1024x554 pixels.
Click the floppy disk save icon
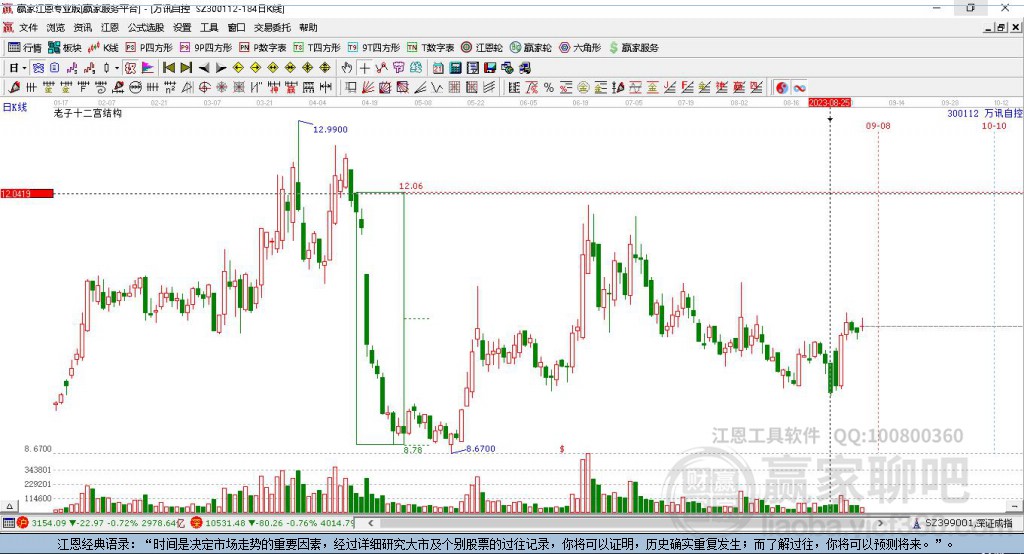click(490, 68)
